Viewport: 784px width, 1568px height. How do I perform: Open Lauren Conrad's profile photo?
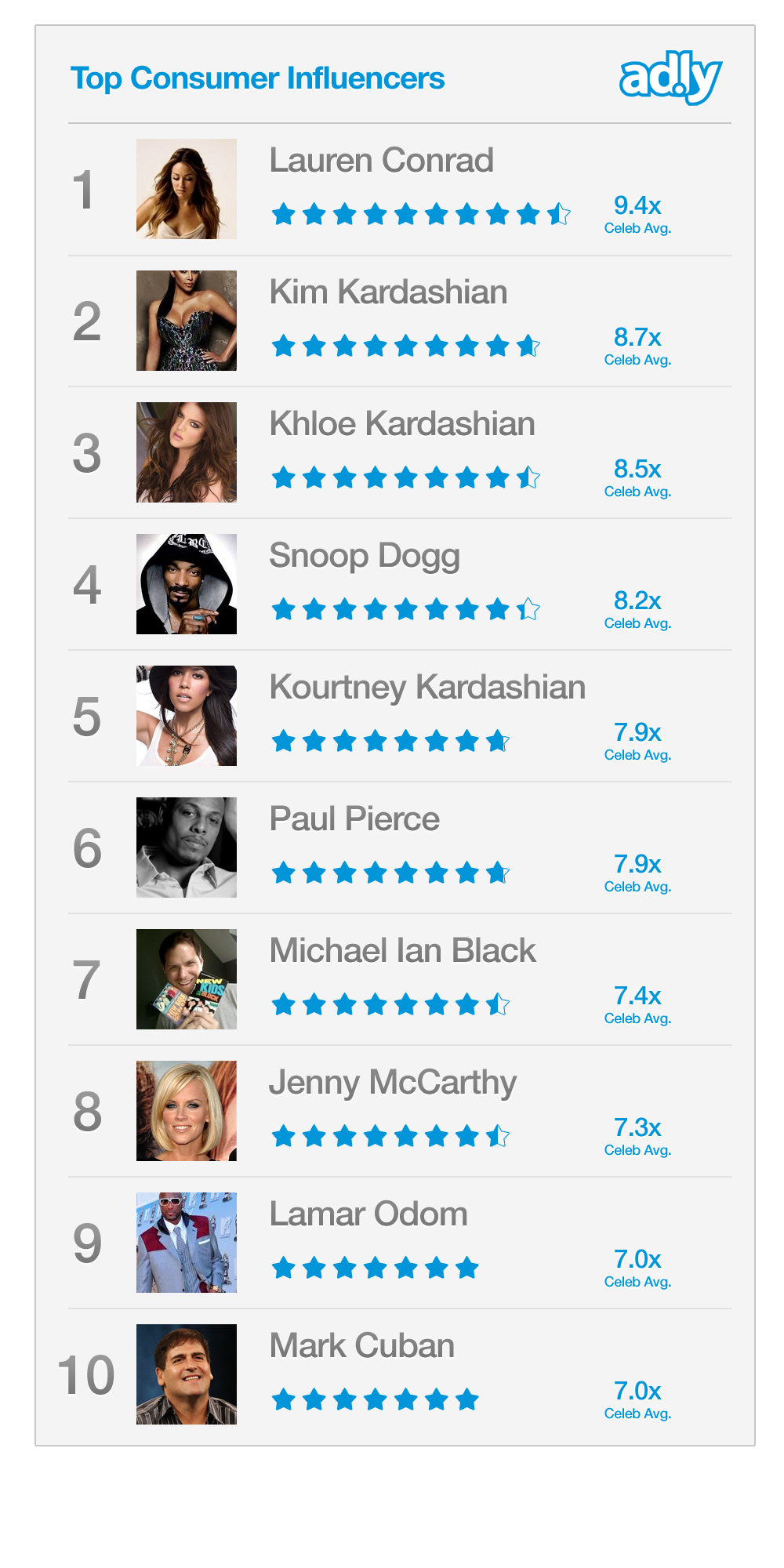(x=187, y=189)
